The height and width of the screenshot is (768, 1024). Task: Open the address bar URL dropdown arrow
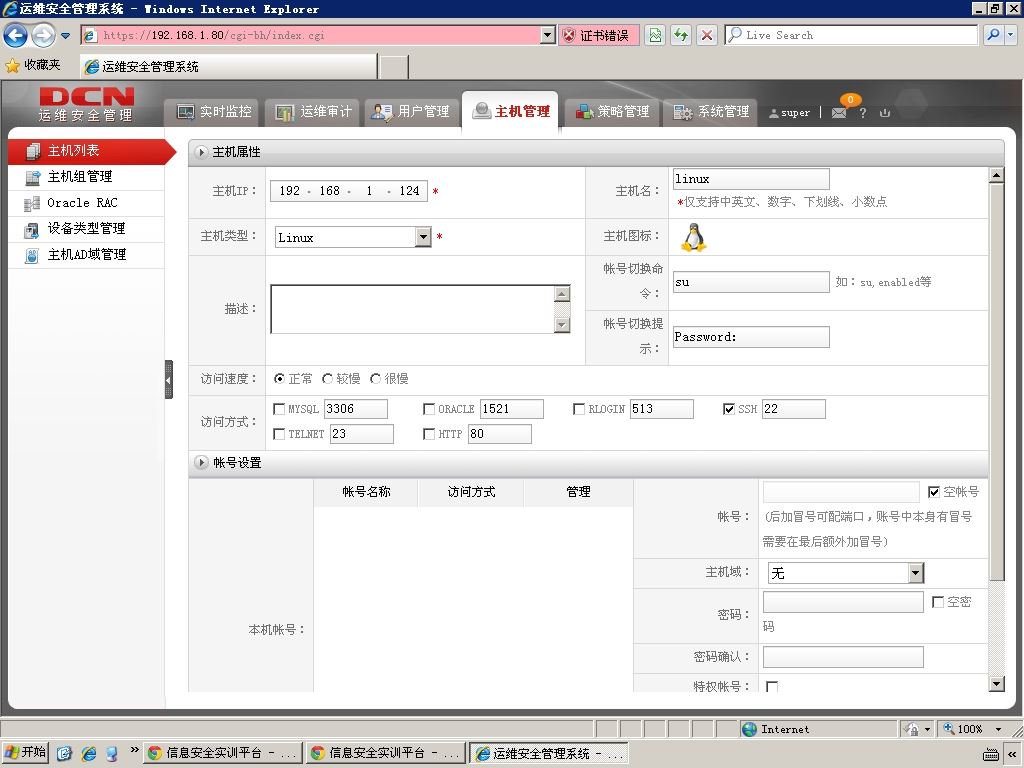(548, 35)
